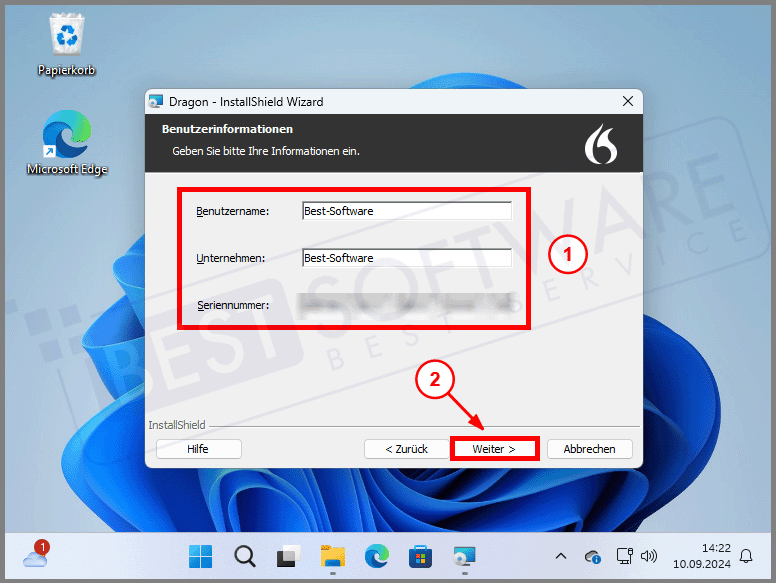
Task: Open the notification bell in the taskbar
Action: pyautogui.click(x=746, y=556)
